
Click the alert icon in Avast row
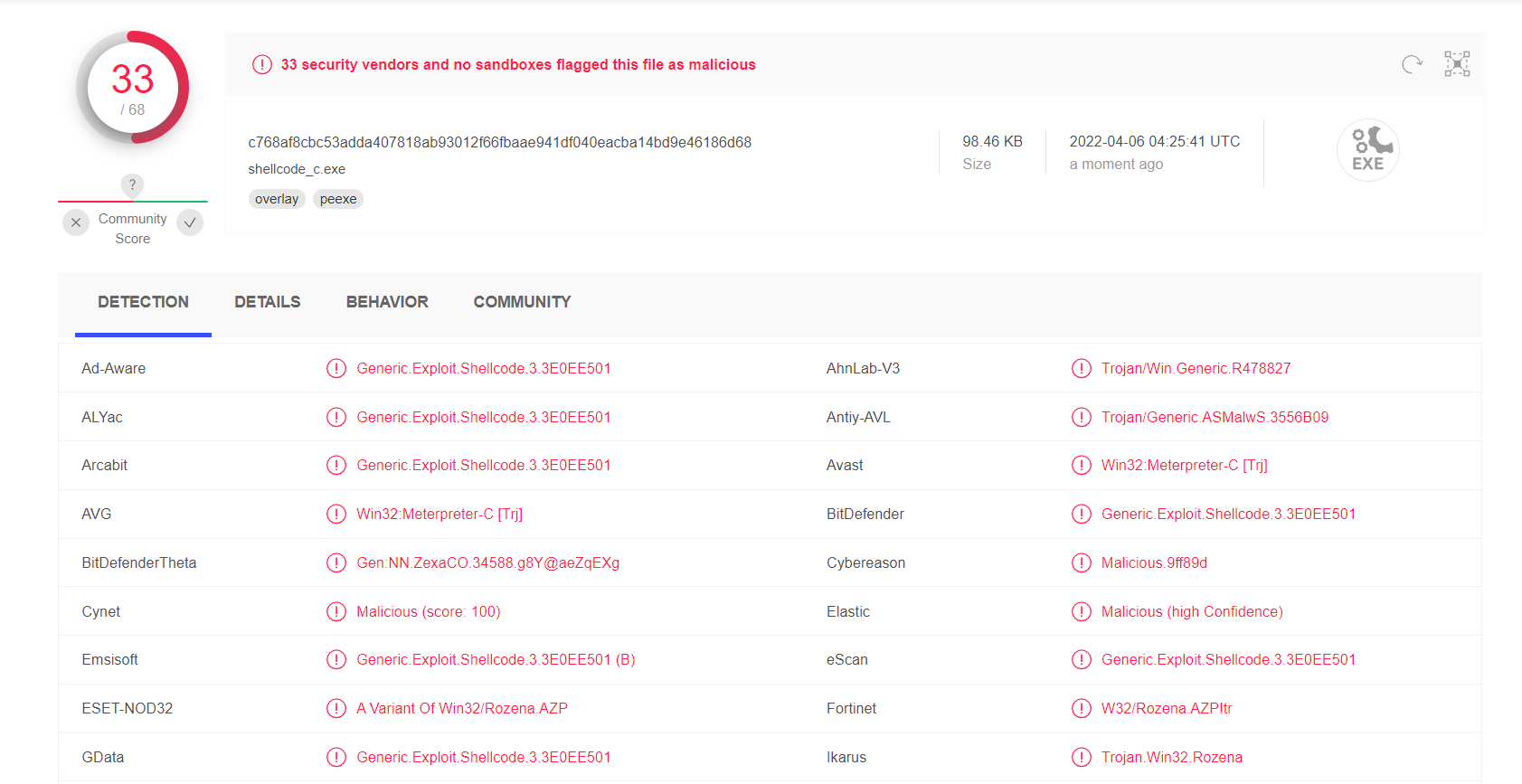(1082, 465)
